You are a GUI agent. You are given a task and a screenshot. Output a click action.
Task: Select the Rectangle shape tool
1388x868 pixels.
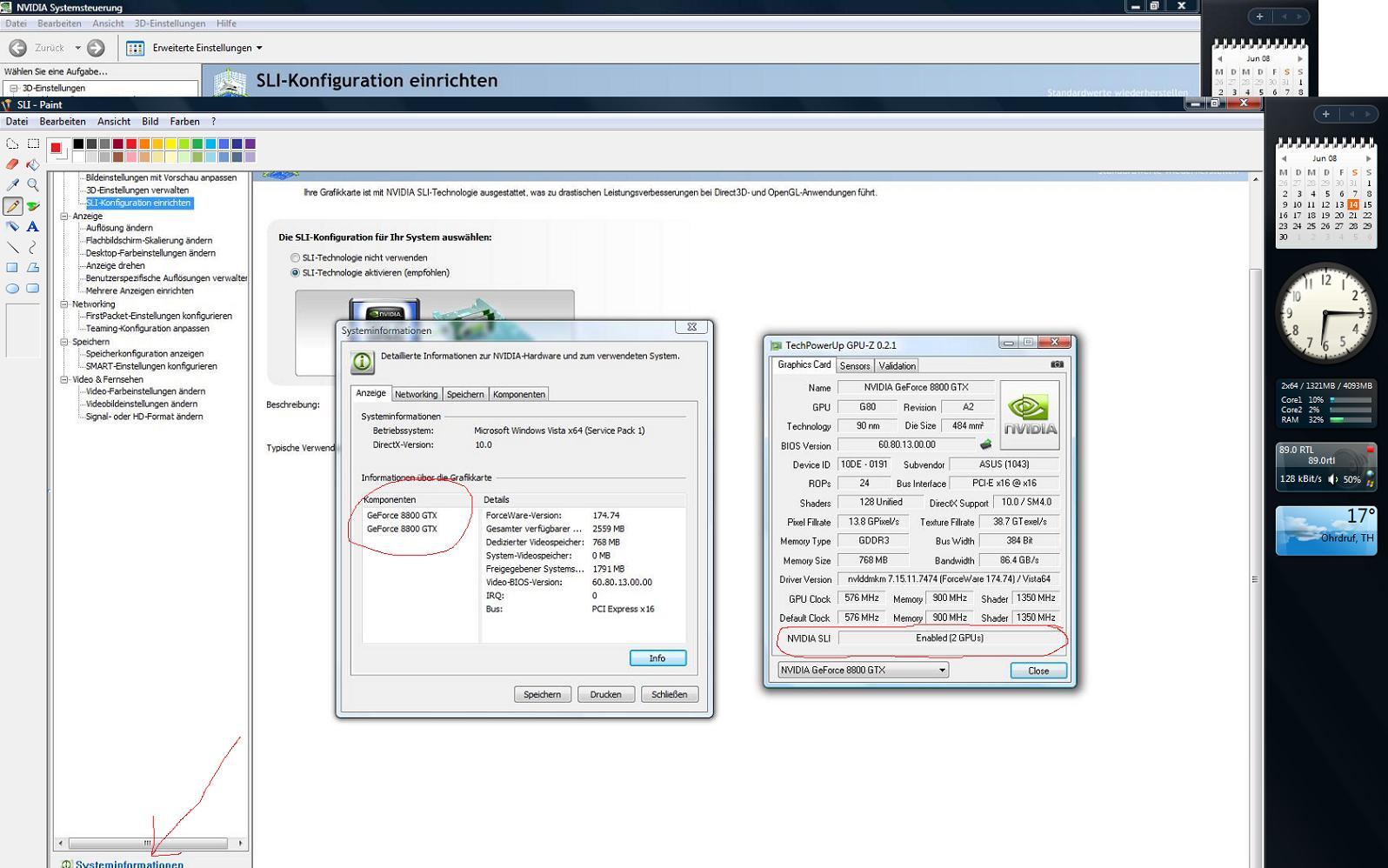point(12,268)
